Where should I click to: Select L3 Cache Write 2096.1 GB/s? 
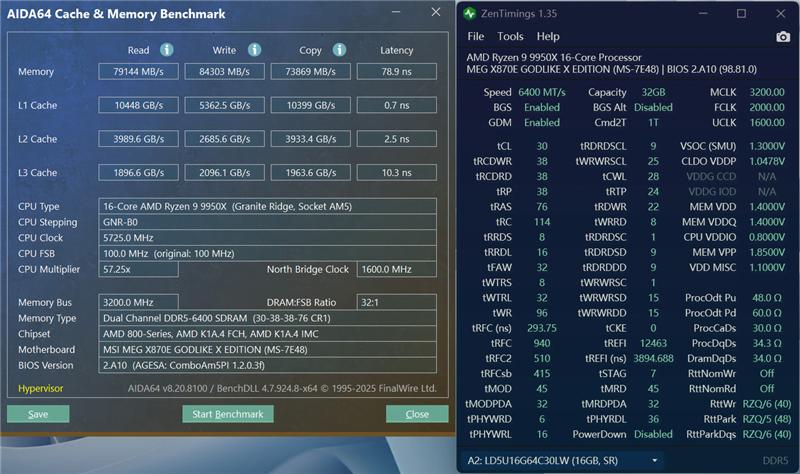pos(224,172)
